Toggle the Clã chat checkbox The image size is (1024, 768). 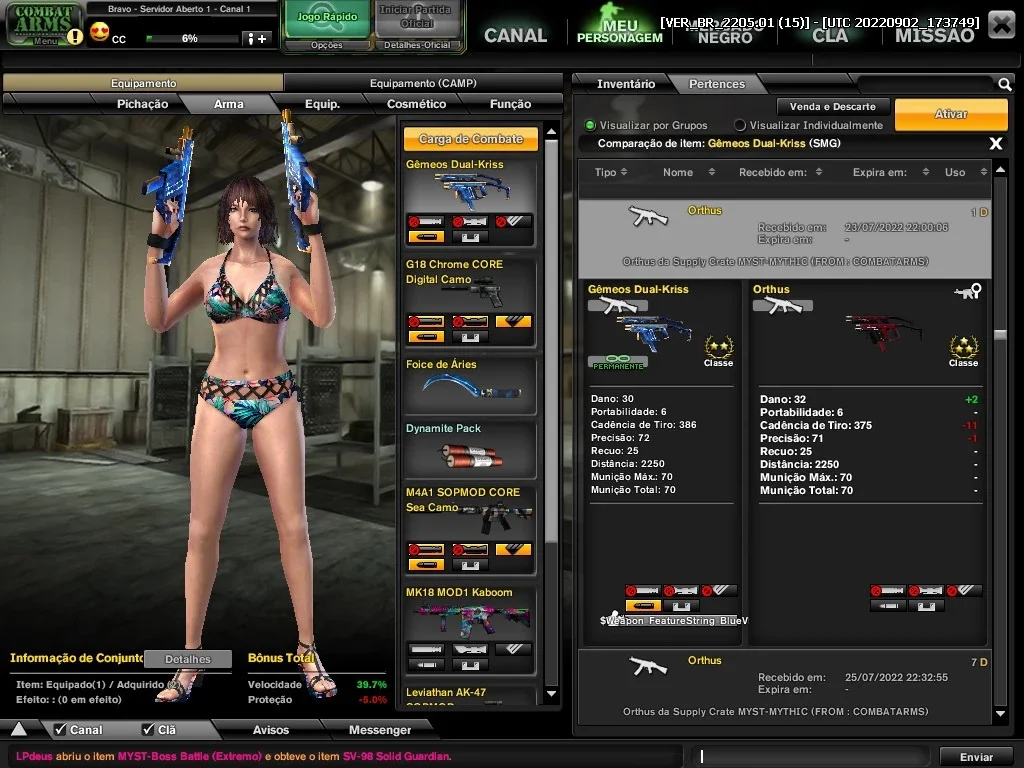coord(148,729)
